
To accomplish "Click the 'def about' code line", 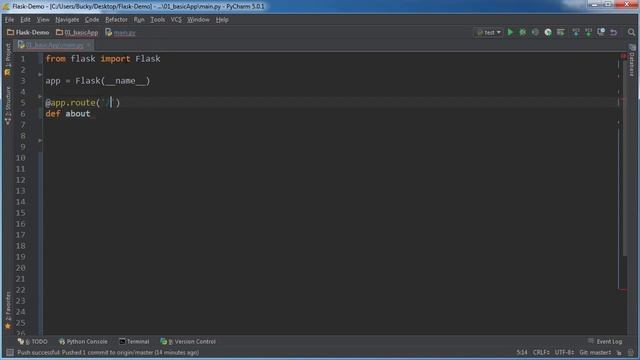I will click(x=68, y=113).
